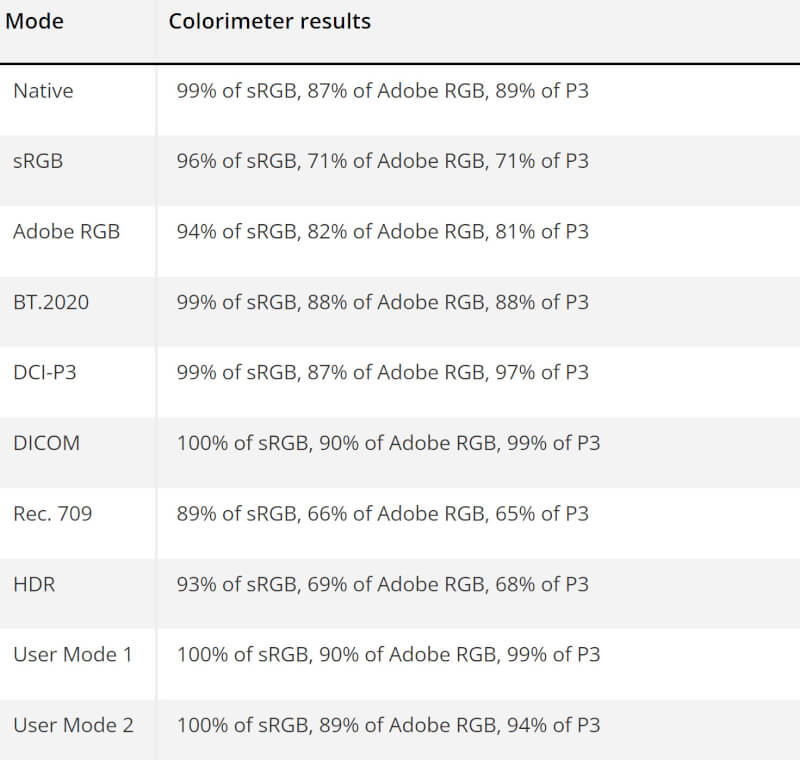The height and width of the screenshot is (760, 800).
Task: Select the sRGB mode cell
Action: point(38,161)
